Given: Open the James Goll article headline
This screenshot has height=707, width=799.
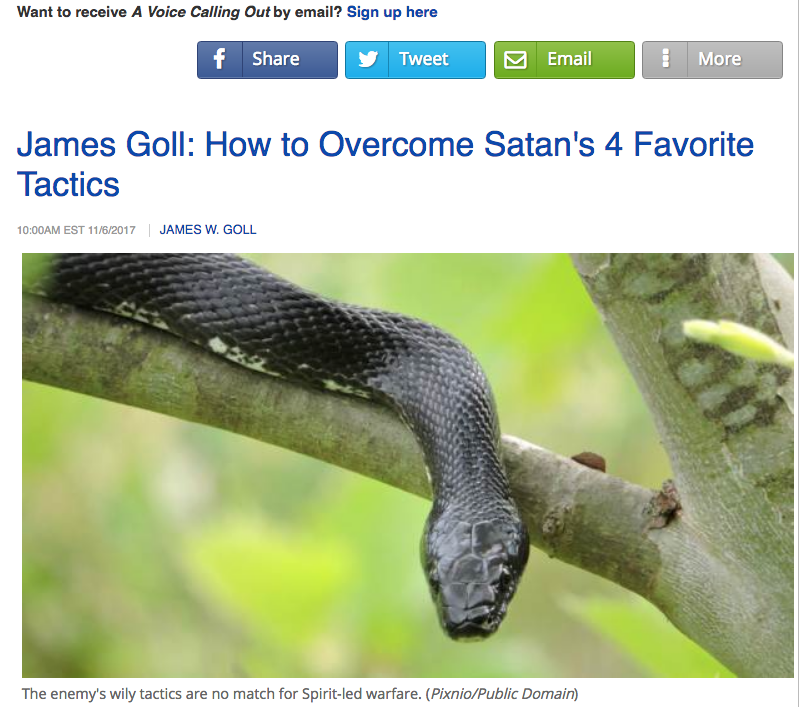Looking at the screenshot, I should point(385,164).
